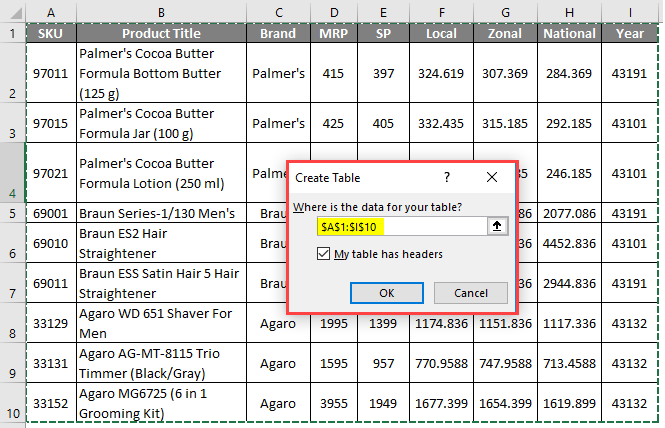This screenshot has width=665, height=428.
Task: Click the SKU header cell
Action: tap(51, 33)
